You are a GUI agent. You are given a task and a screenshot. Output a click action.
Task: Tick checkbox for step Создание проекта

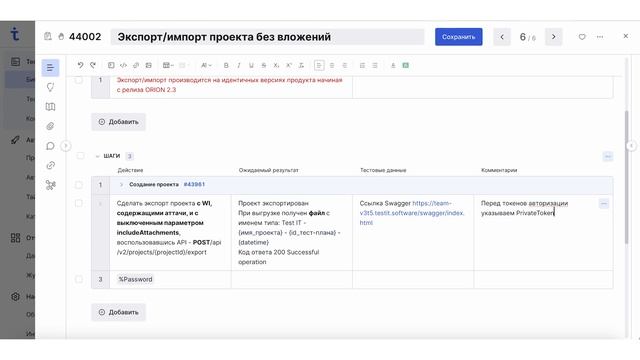pos(79,185)
